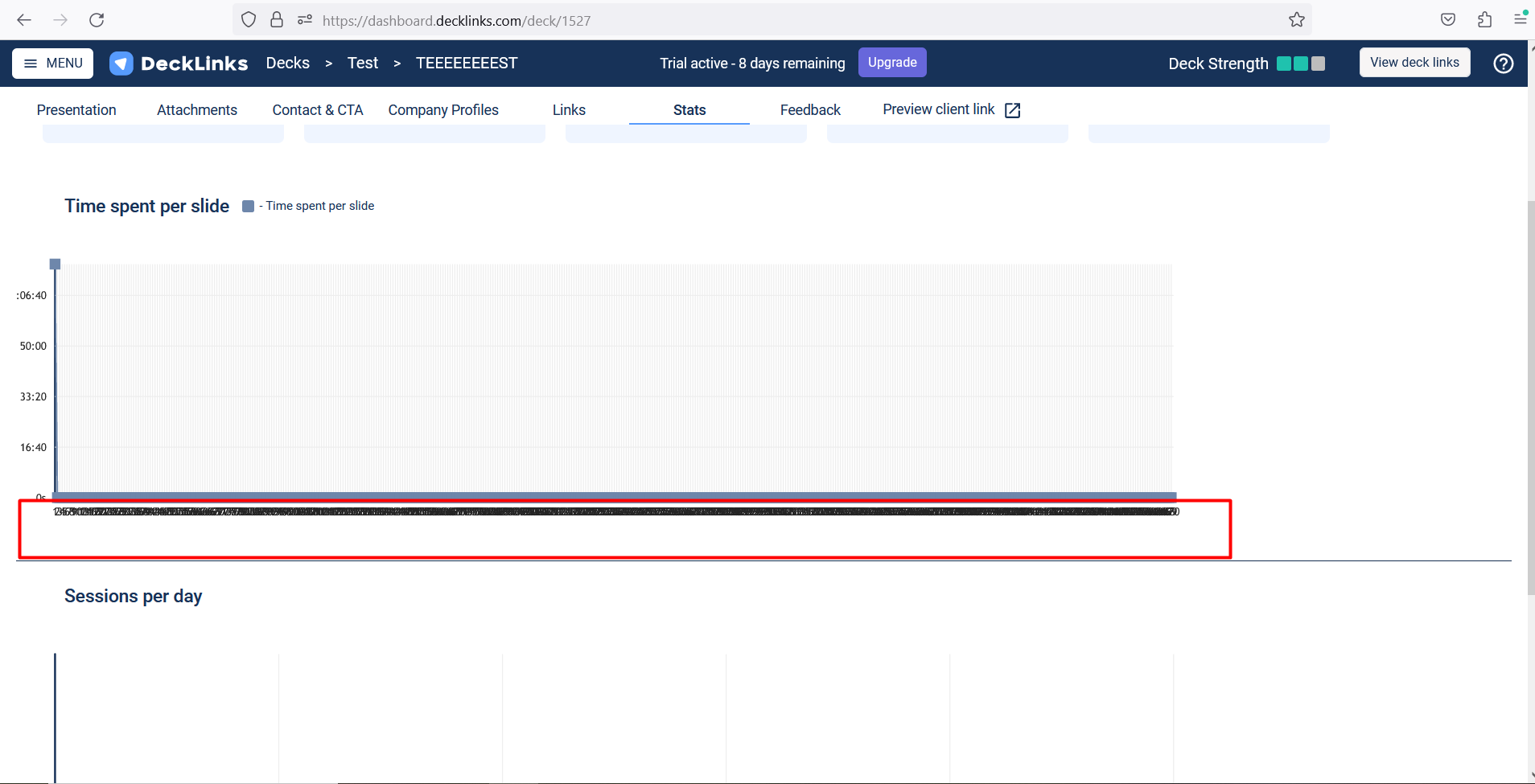Screen dimensions: 1535x784
Task: Open the Pocket save icon
Action: click(1448, 20)
